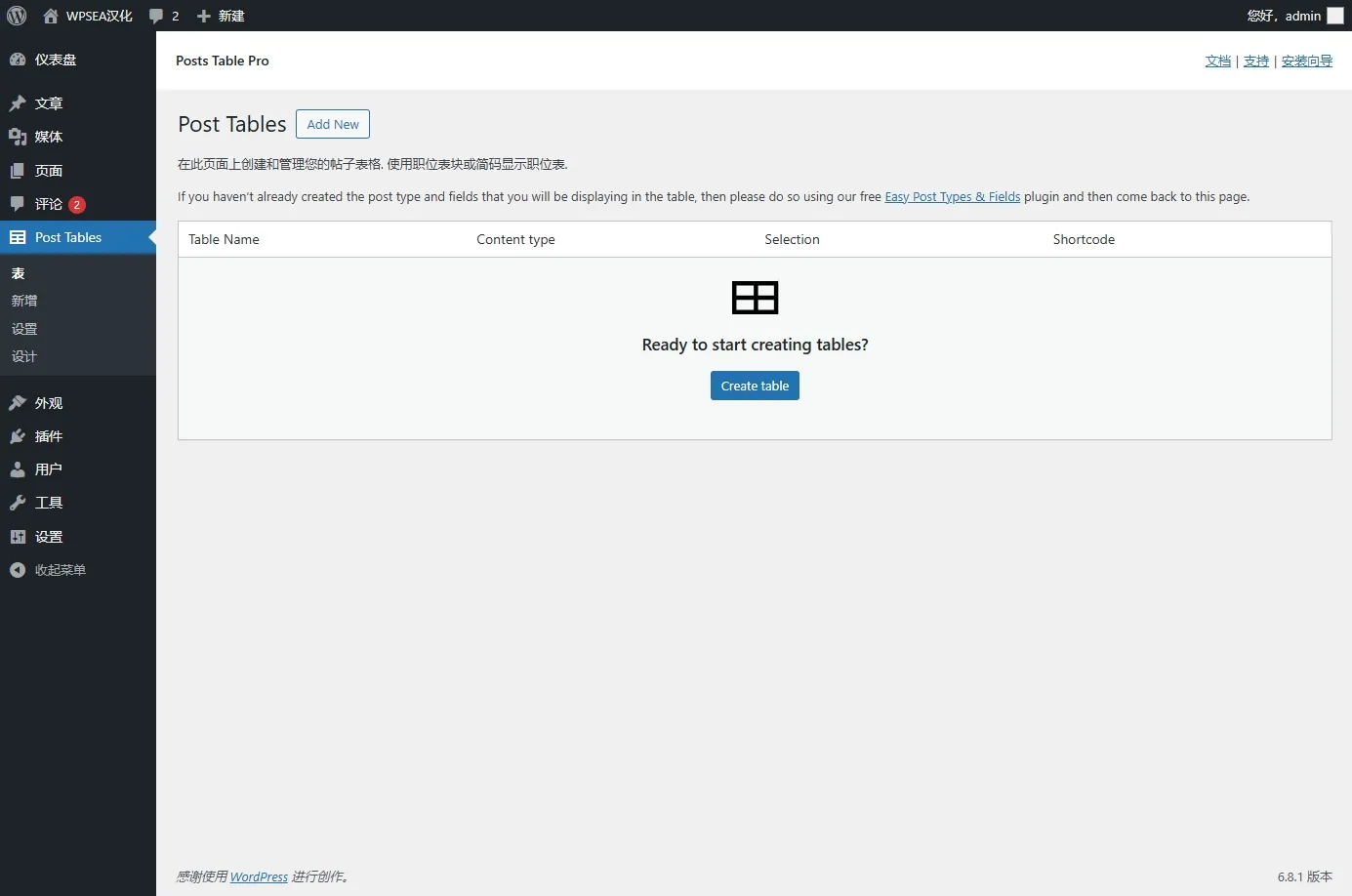Viewport: 1352px width, 896px height.
Task: Click the large table grid icon
Action: [x=755, y=298]
